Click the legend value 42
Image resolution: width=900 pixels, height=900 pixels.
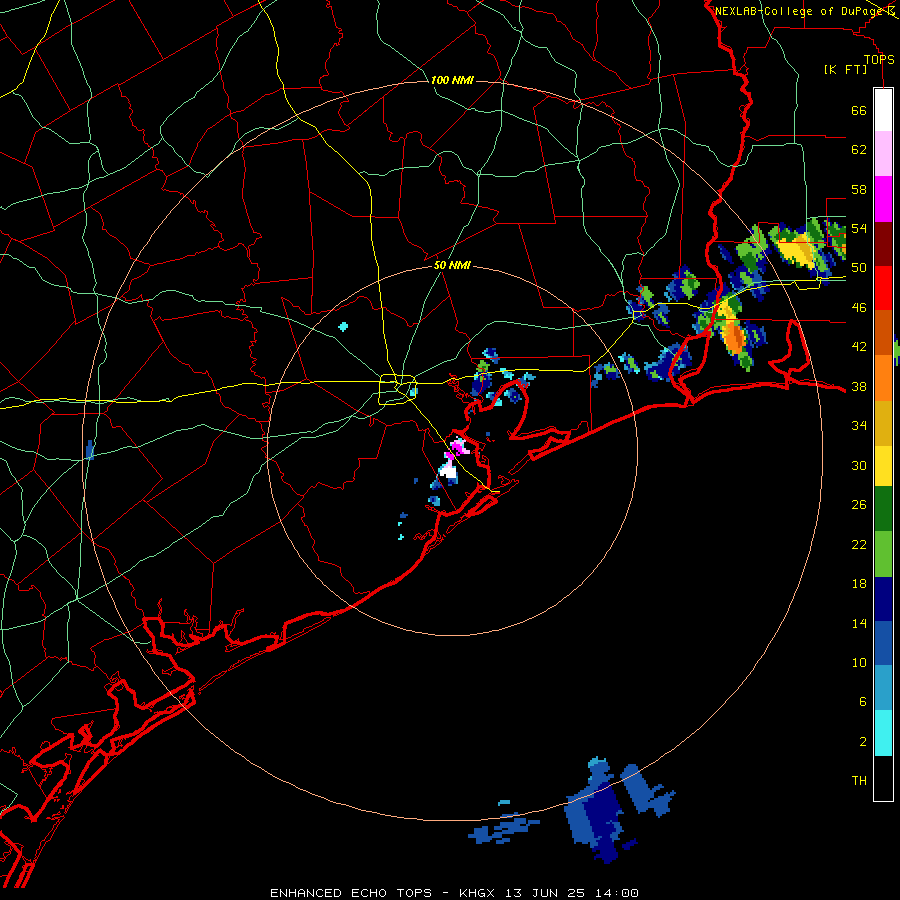pos(859,347)
